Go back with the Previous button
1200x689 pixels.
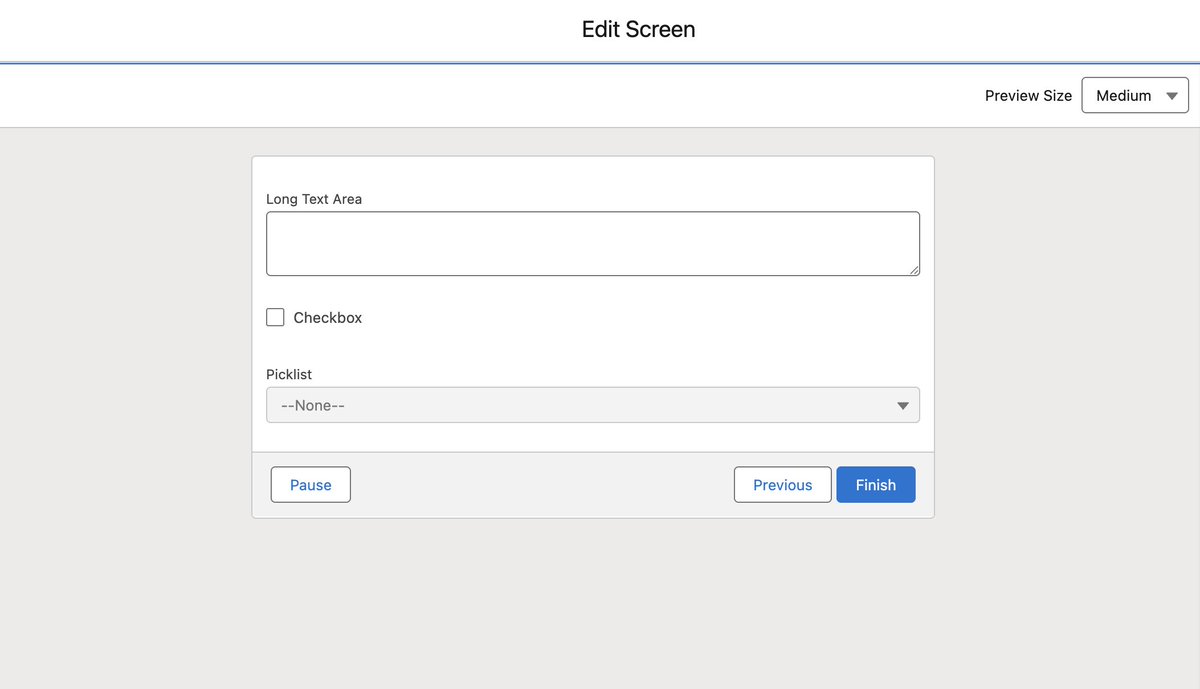[x=783, y=485]
